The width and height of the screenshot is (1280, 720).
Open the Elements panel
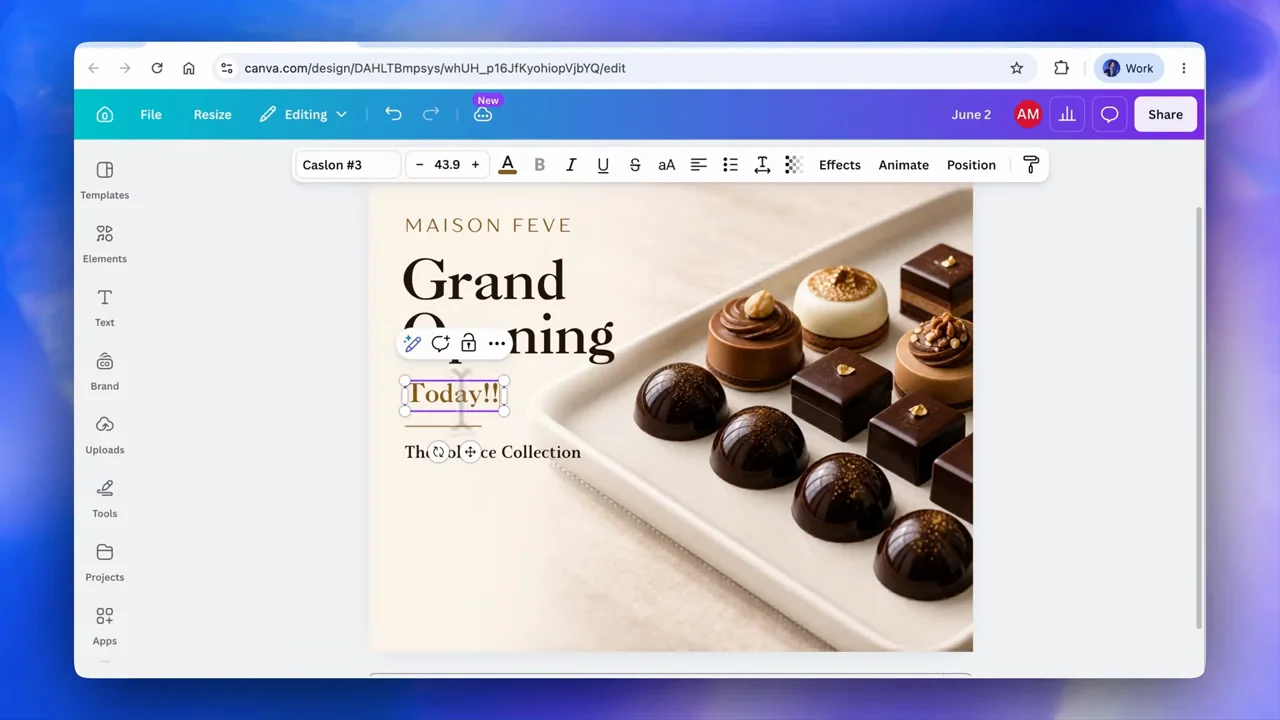pyautogui.click(x=105, y=244)
